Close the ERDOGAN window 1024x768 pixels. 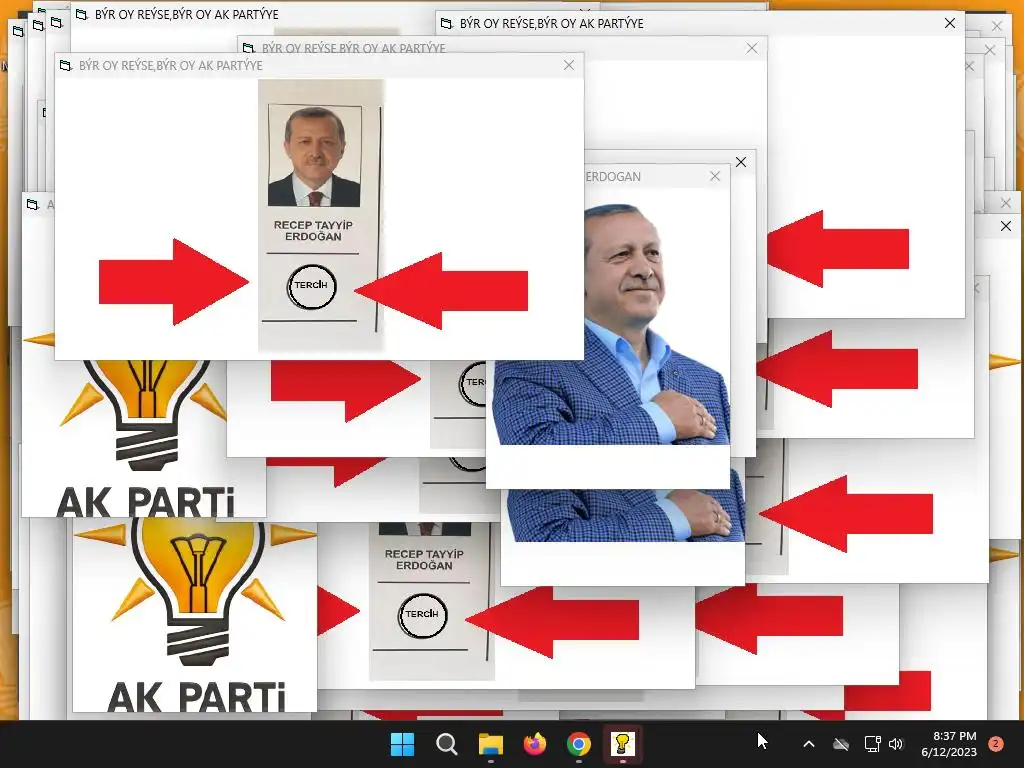tap(715, 176)
